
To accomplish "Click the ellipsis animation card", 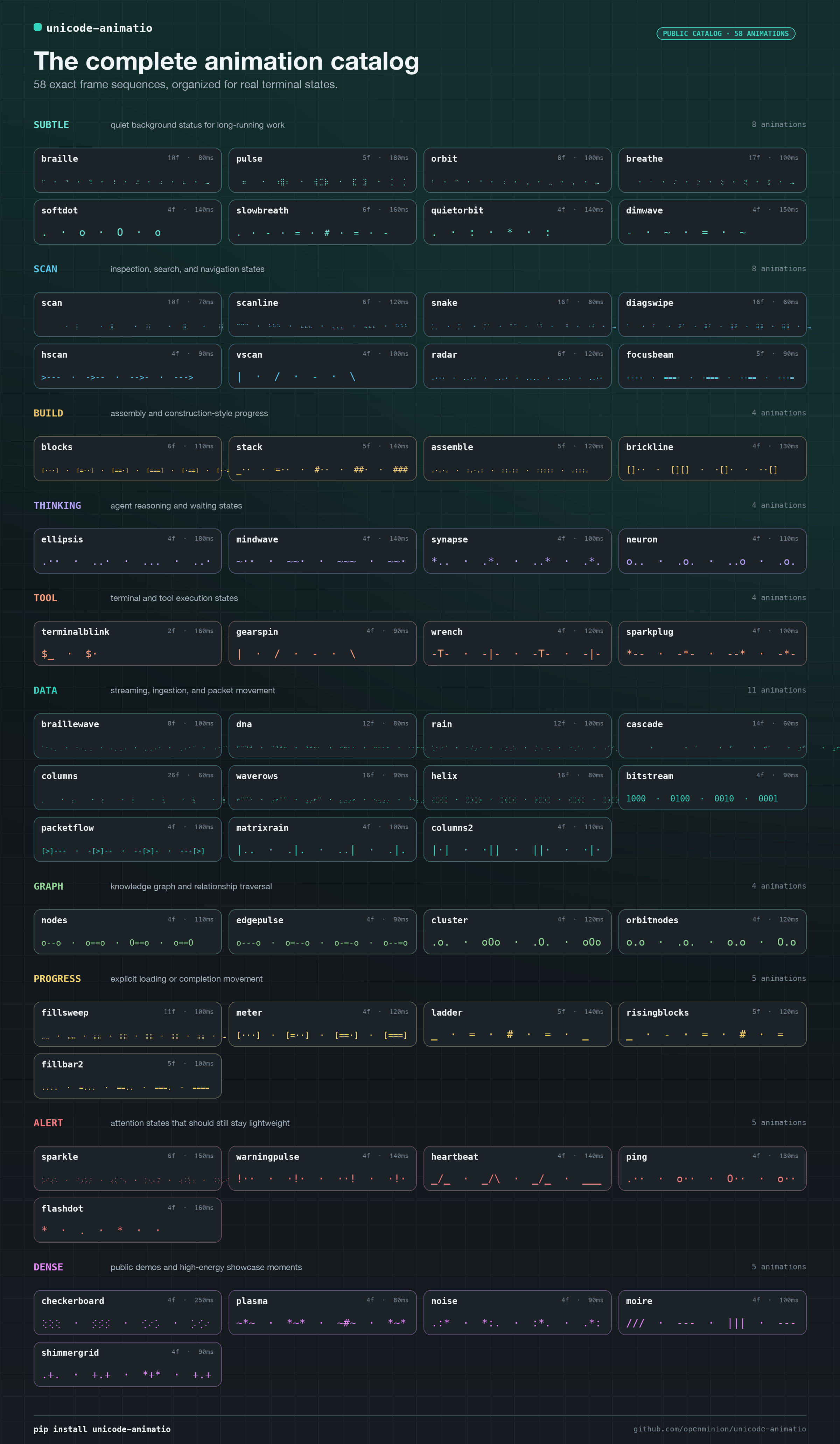I will [128, 551].
